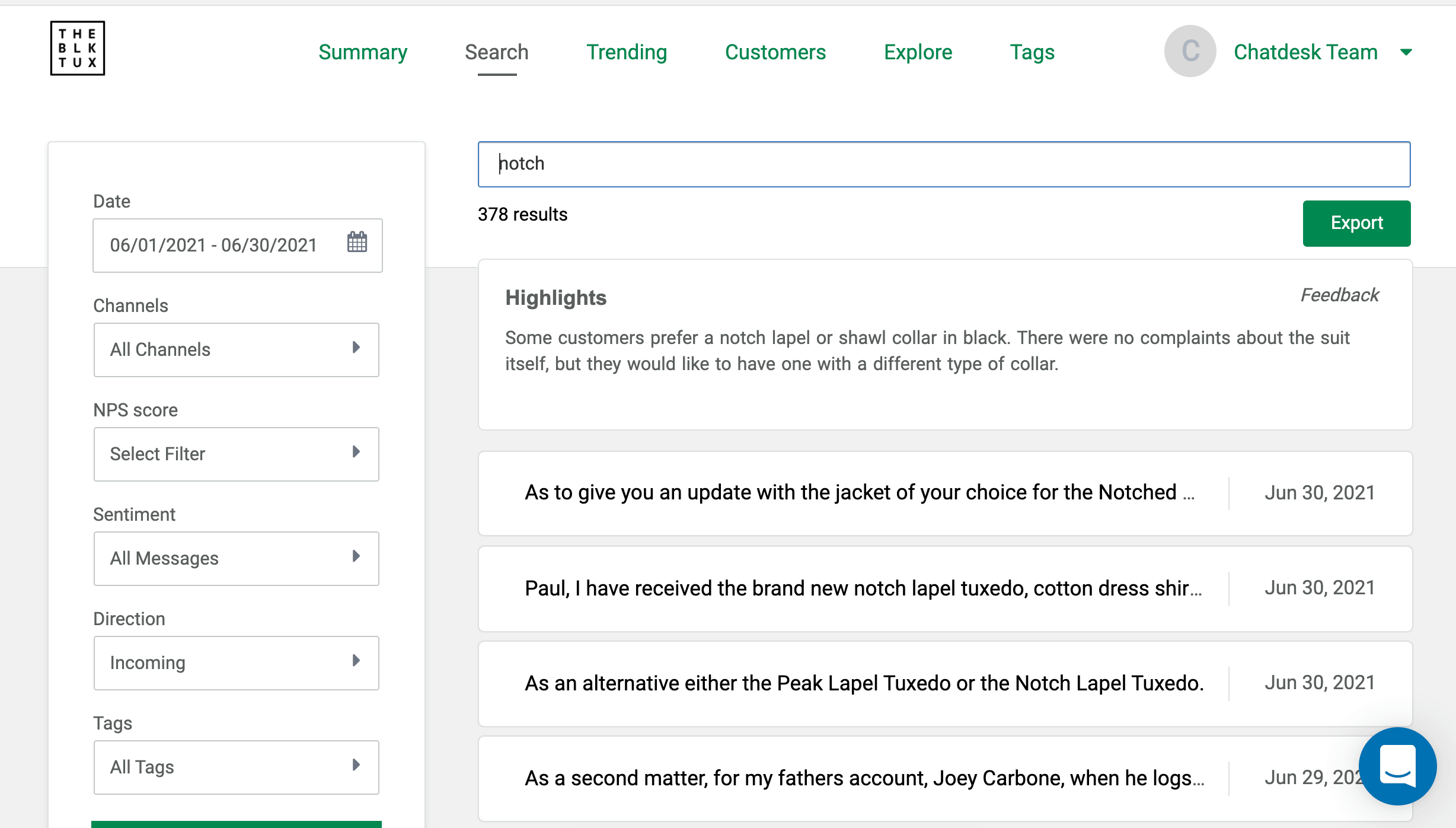
Task: Click the date range field
Action: 213,244
